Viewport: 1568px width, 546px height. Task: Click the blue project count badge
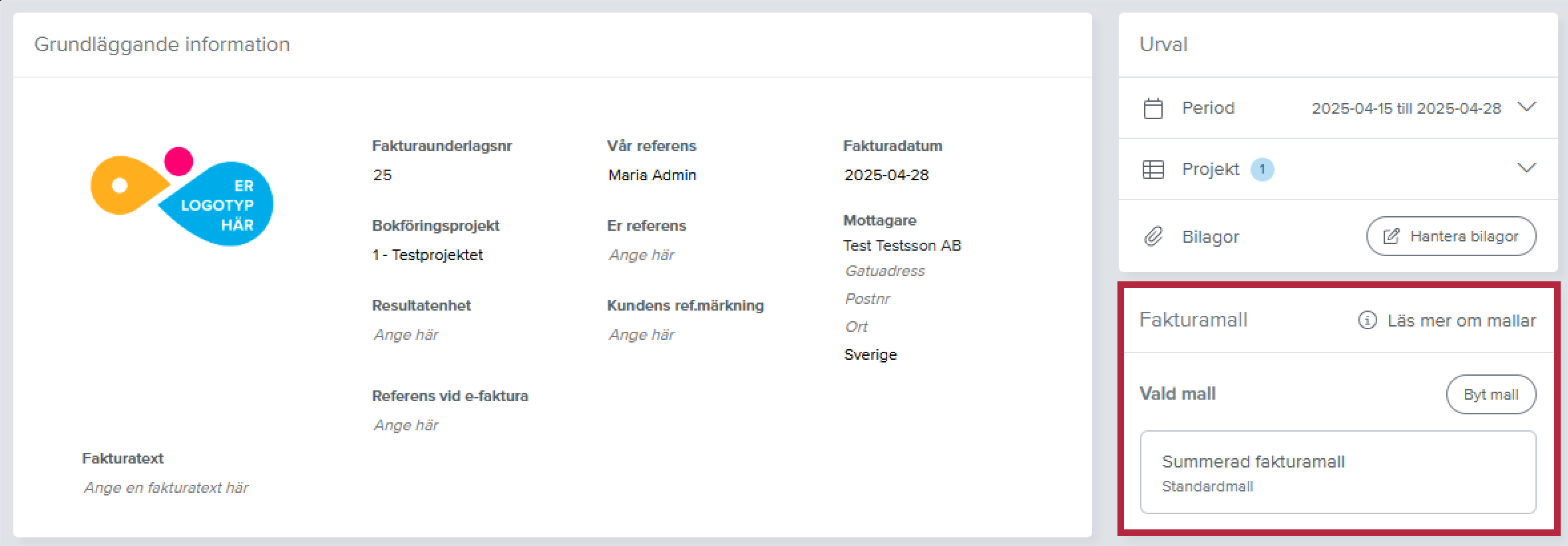pyautogui.click(x=1263, y=170)
